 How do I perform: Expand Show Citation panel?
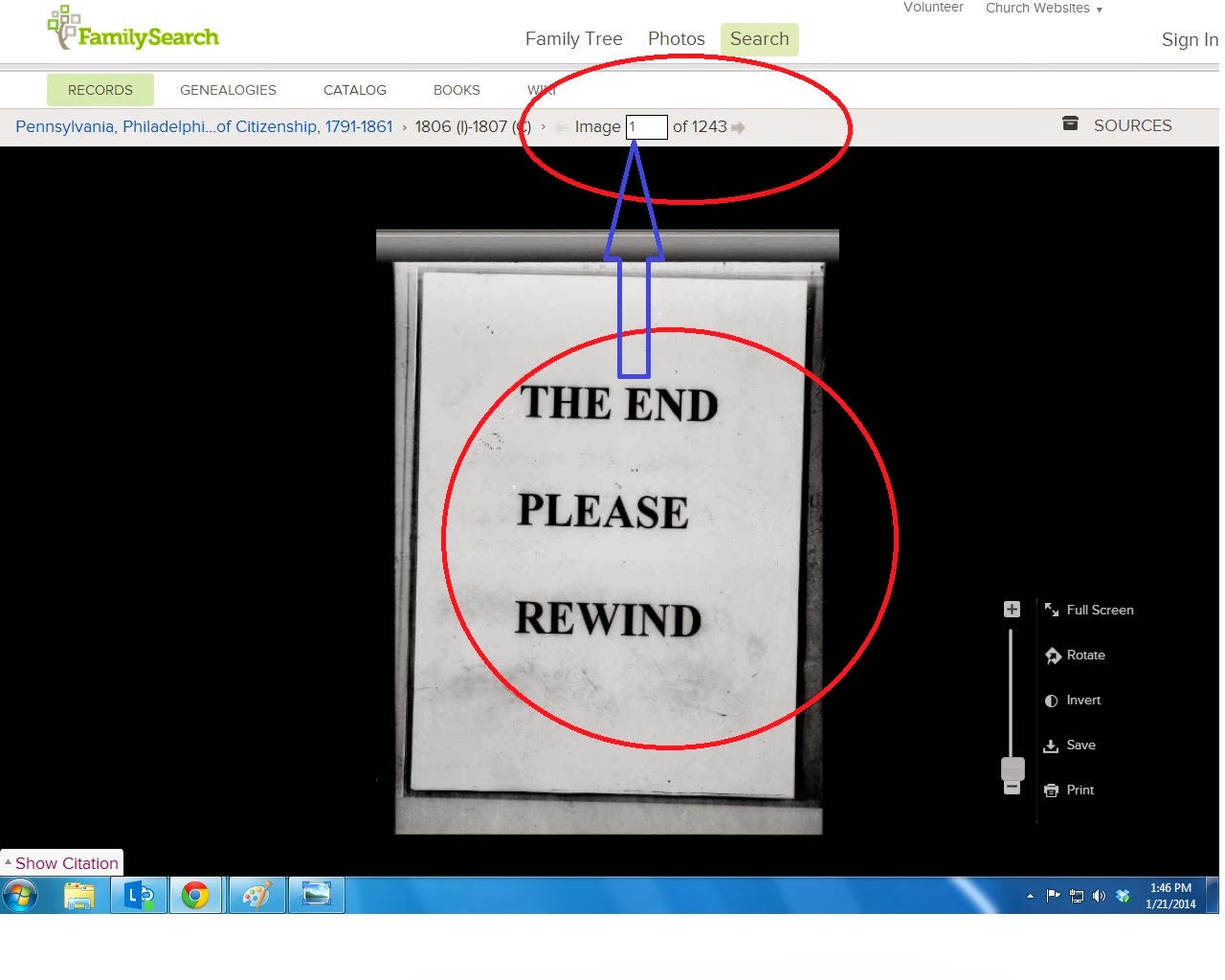pos(61,863)
